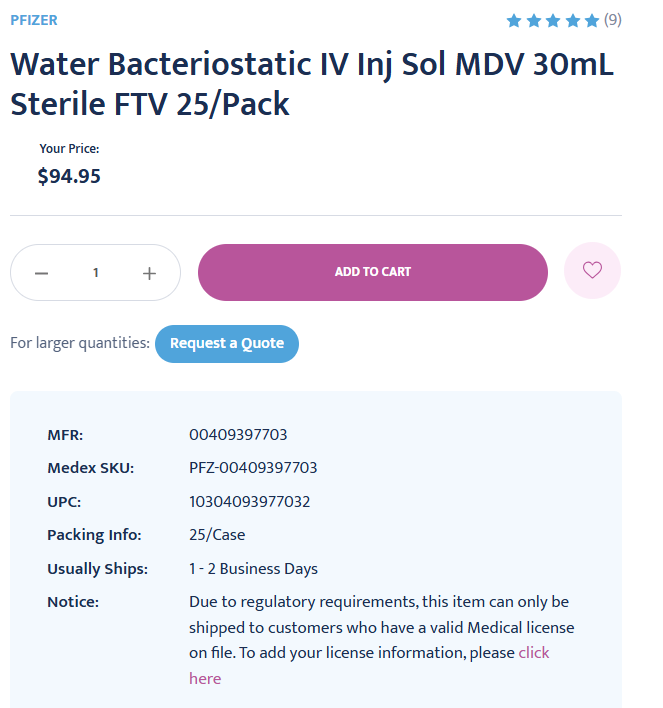
Task: Open the (9) reviews count
Action: 612,20
